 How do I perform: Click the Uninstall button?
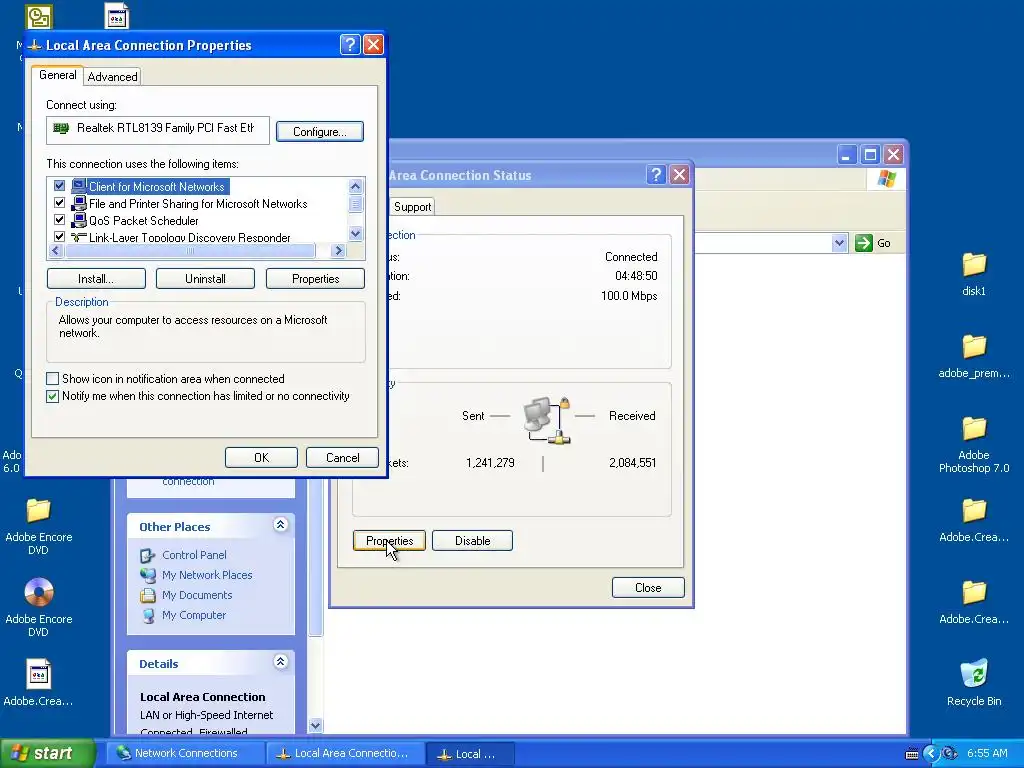[205, 279]
